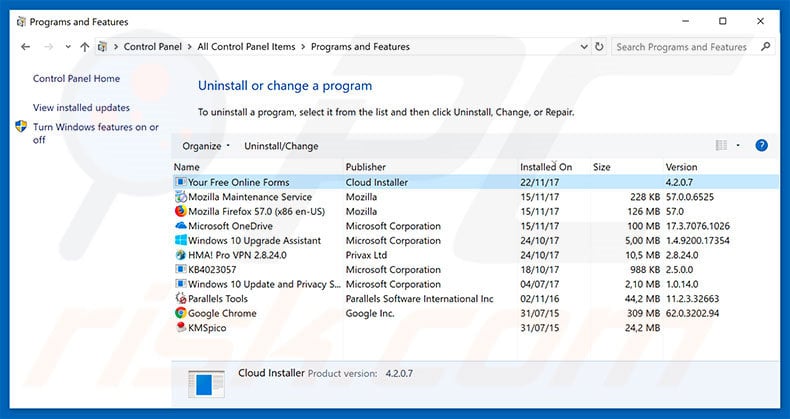This screenshot has height=419, width=790.
Task: Select HMA! Pro VPN 2.8.24.0 name
Action: tap(237, 255)
